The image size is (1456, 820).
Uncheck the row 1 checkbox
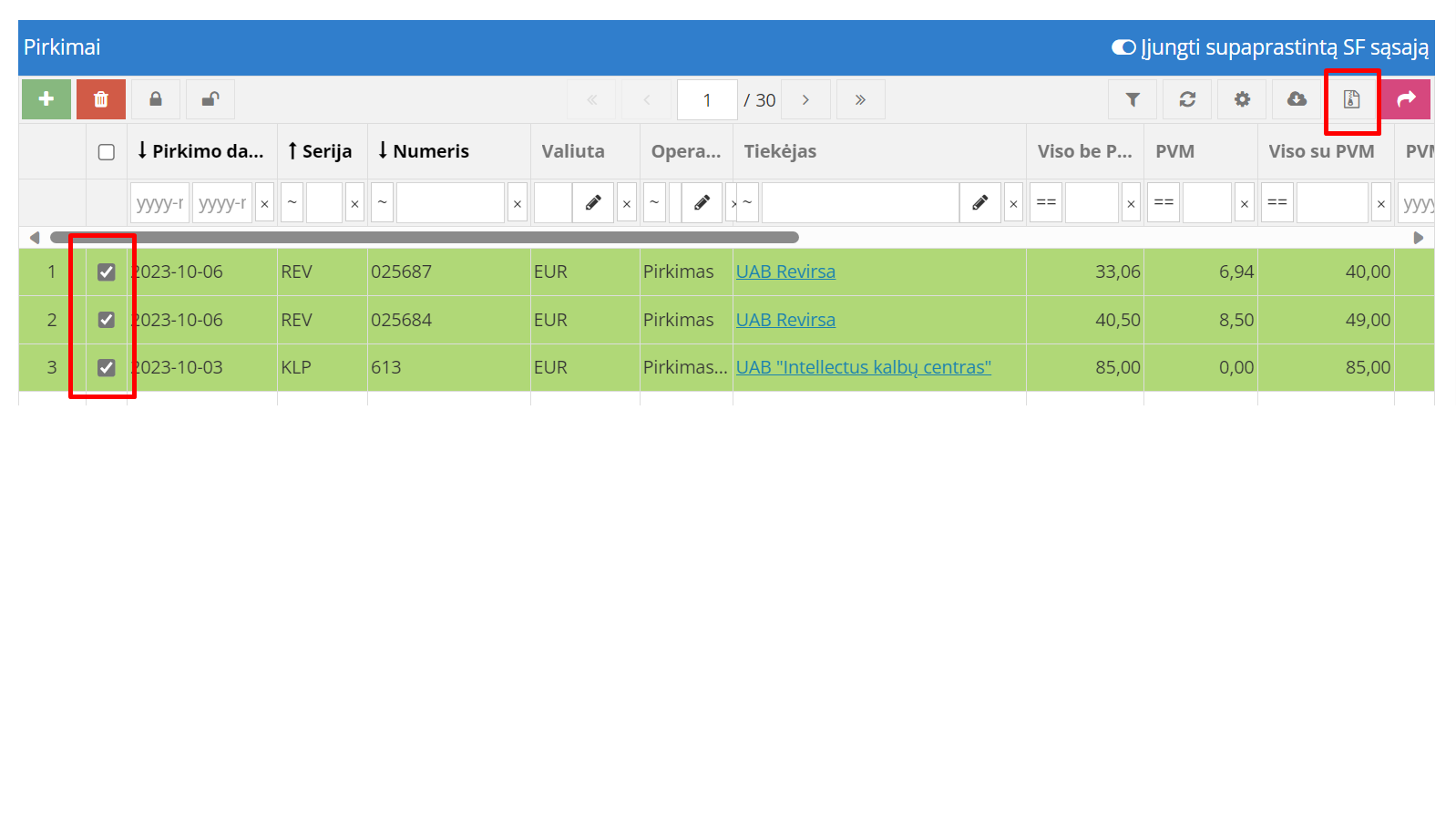(107, 272)
